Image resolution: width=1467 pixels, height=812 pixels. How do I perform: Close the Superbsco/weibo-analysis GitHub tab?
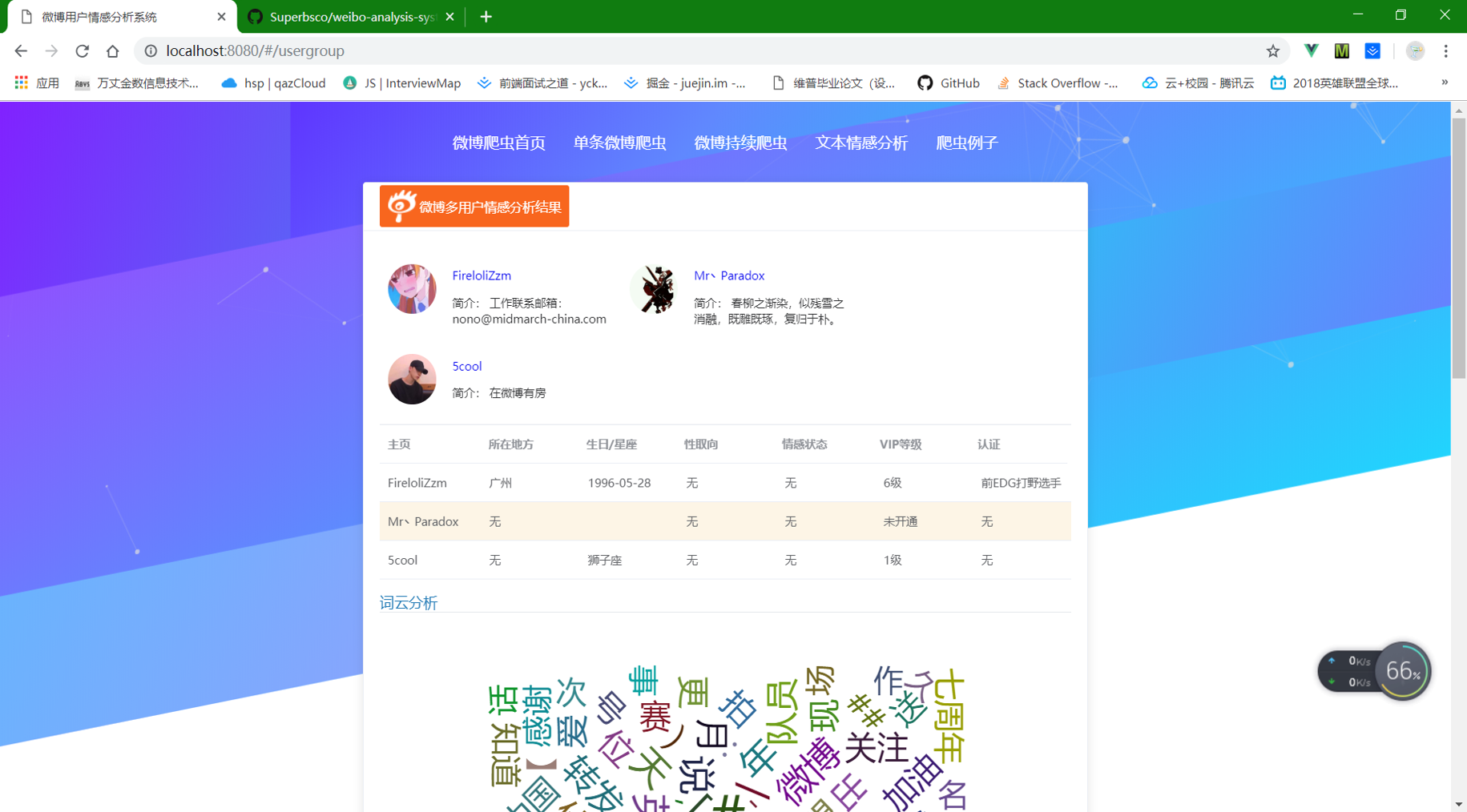click(x=450, y=17)
